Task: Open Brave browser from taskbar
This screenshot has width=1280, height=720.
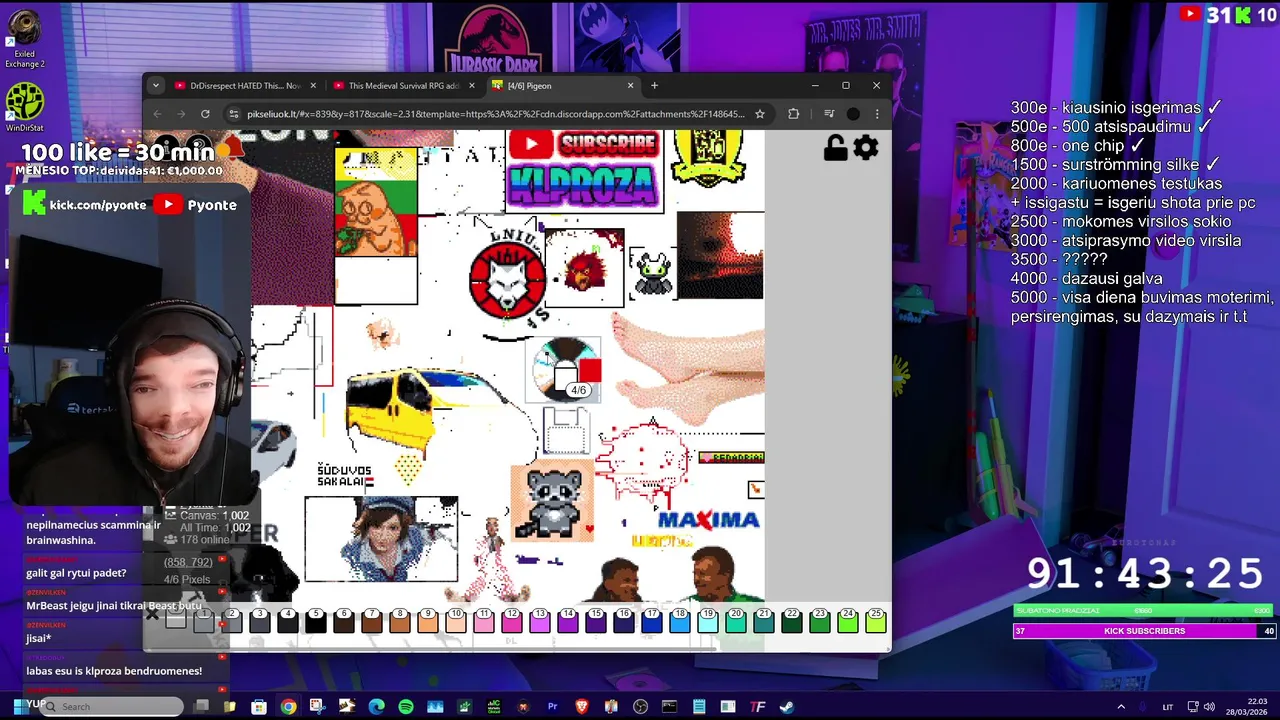Action: (x=581, y=707)
